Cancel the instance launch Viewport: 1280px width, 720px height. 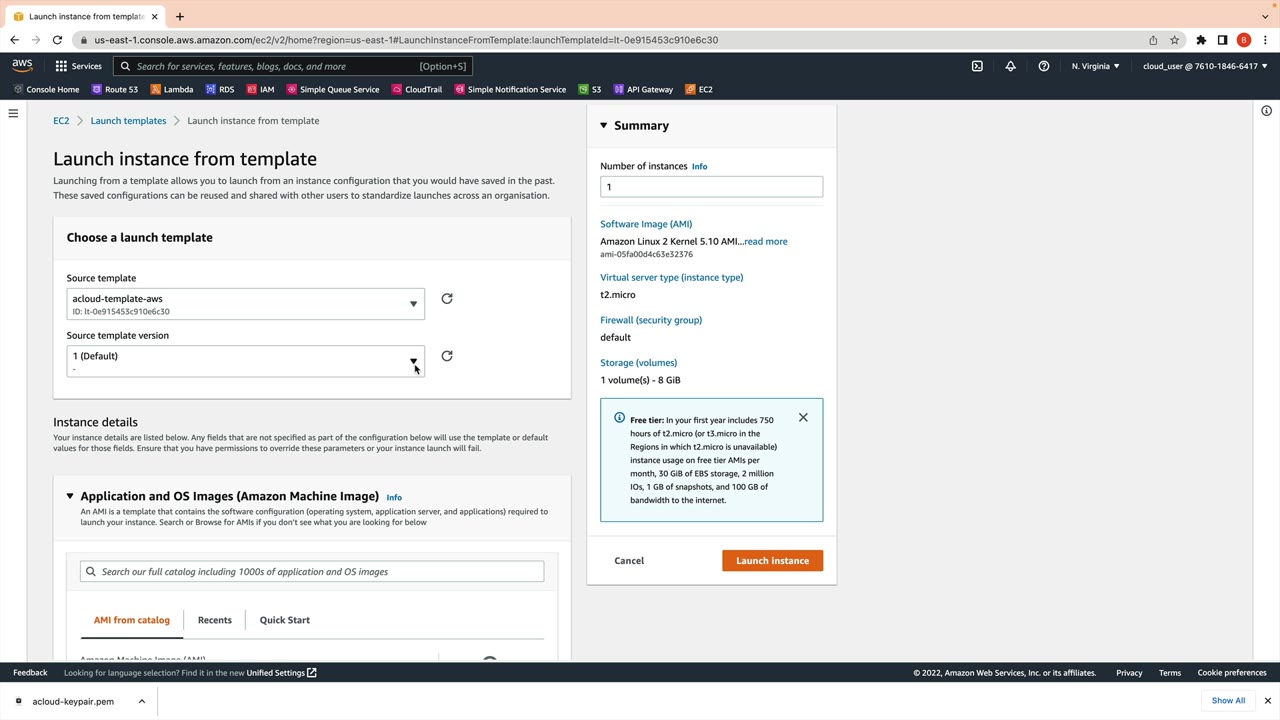[629, 561]
